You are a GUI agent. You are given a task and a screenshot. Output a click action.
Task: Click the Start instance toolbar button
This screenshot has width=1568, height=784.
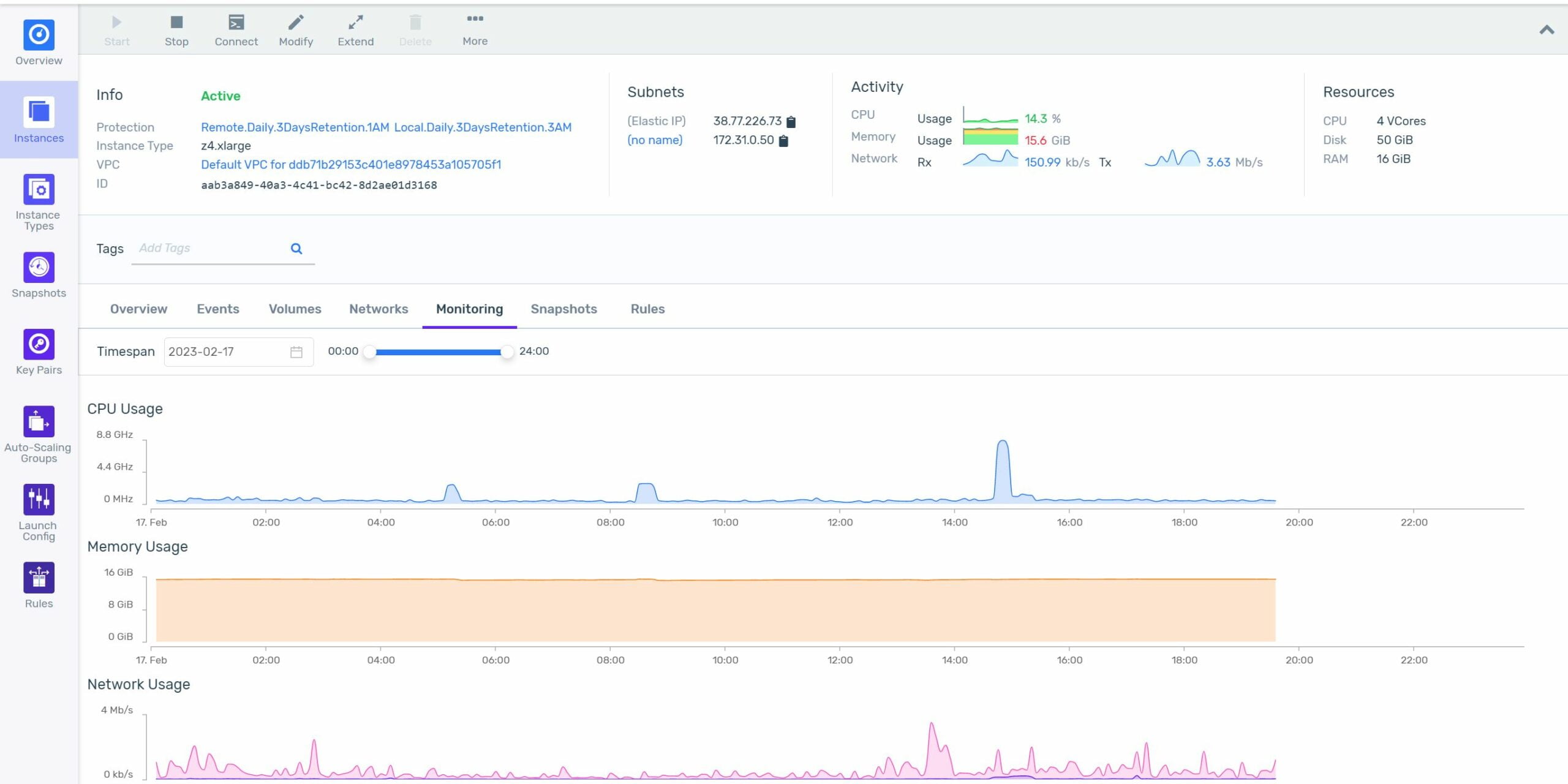point(116,31)
